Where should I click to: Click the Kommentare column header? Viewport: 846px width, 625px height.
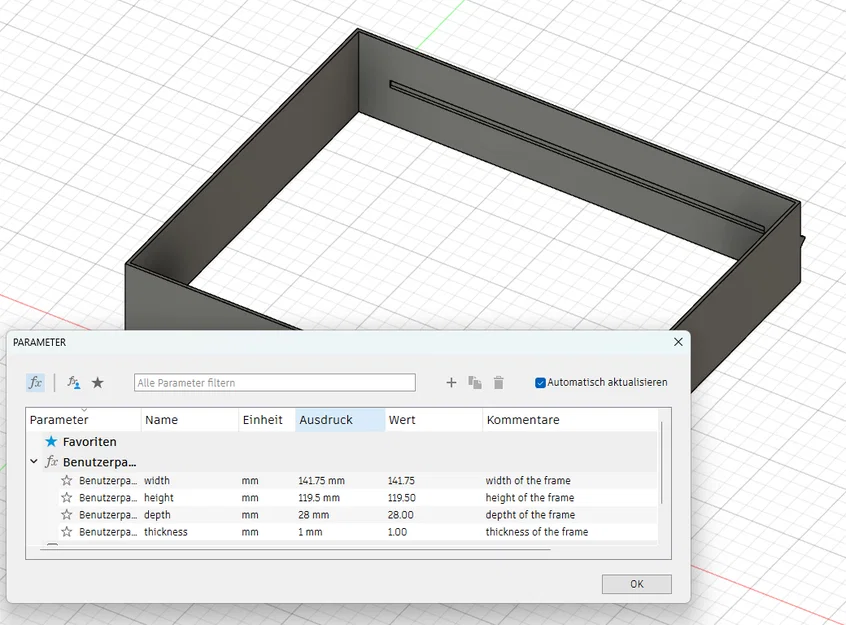pos(570,420)
